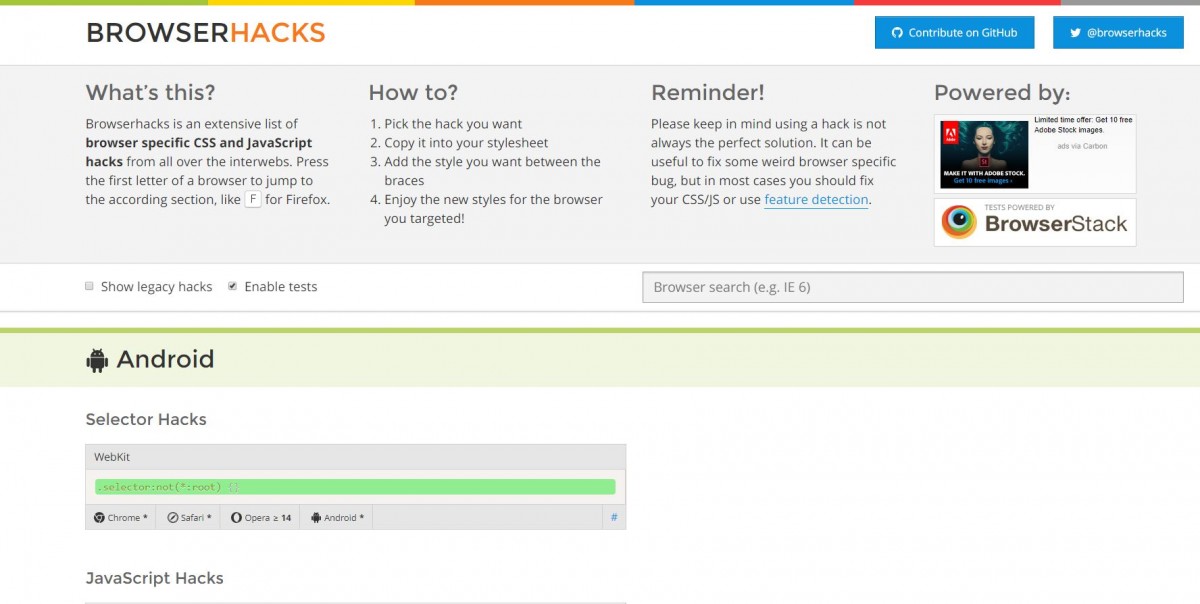This screenshot has height=604, width=1200.
Task: Open the hack's # permalink
Action: (614, 518)
